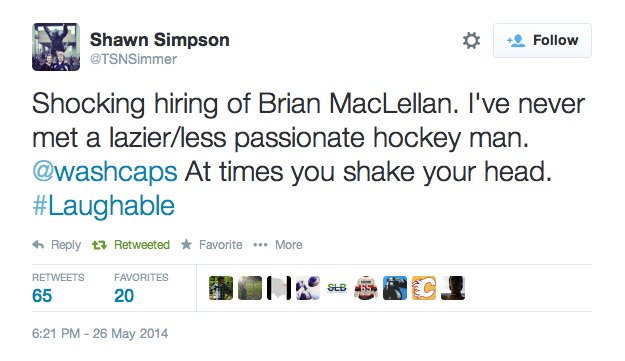Open the @washcaps mention
This screenshot has height=361, width=625.
pyautogui.click(x=104, y=172)
